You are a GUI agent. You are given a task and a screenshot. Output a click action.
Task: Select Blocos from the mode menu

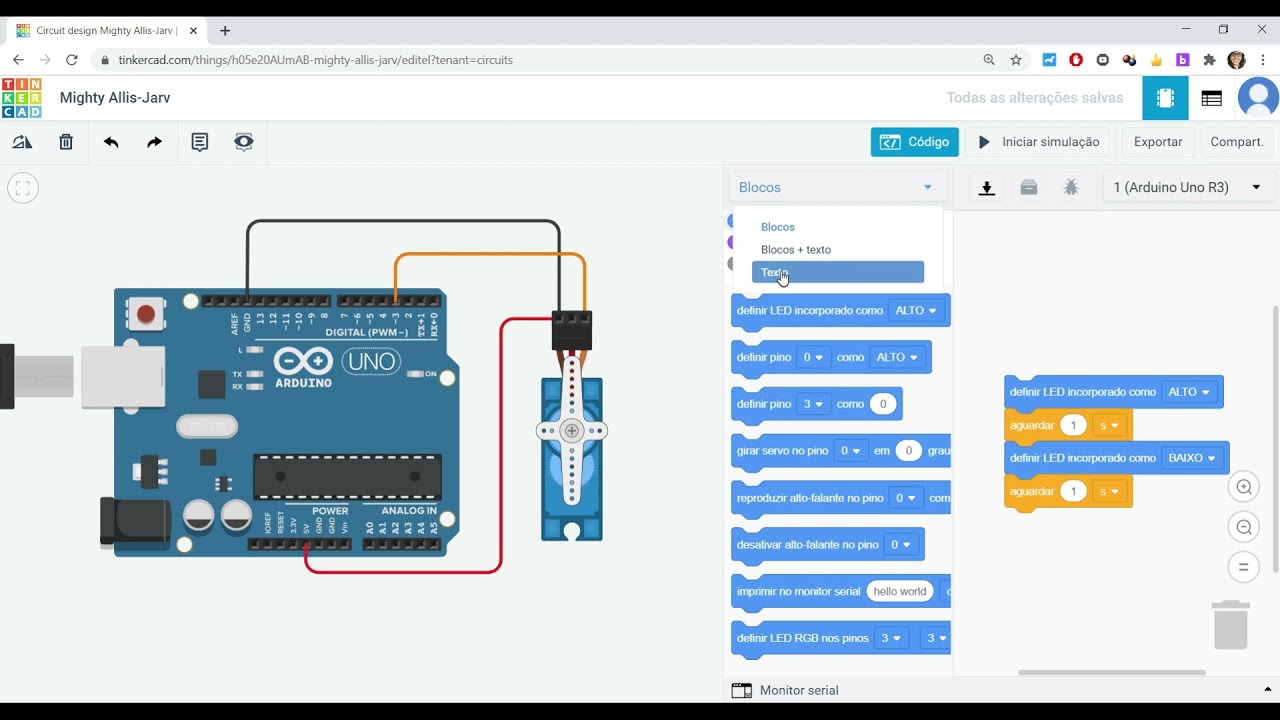(x=778, y=227)
